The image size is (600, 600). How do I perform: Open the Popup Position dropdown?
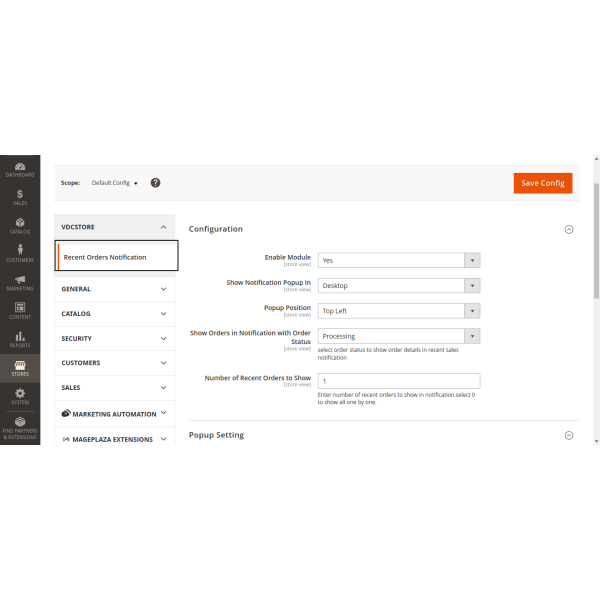tap(398, 311)
